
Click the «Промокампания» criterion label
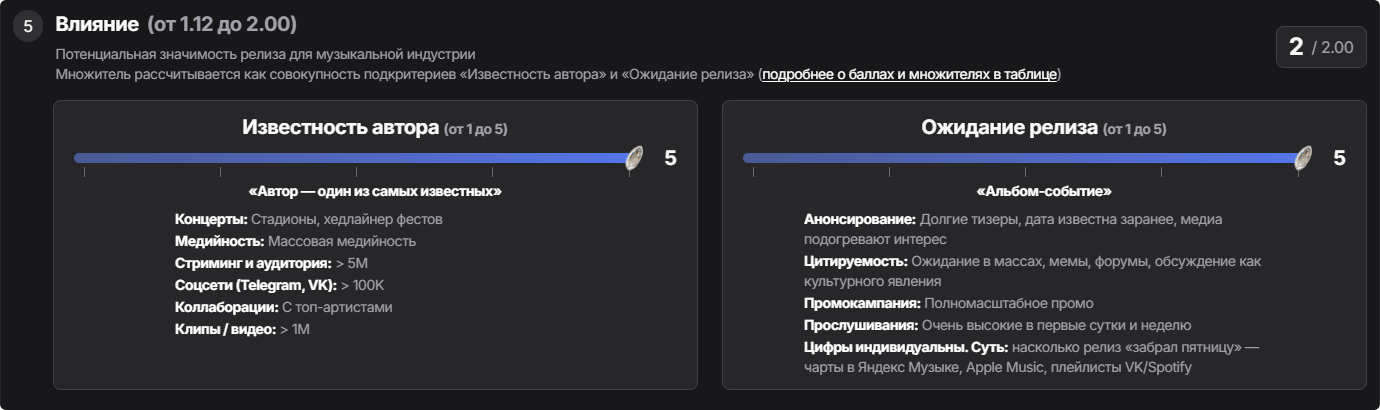[862, 303]
